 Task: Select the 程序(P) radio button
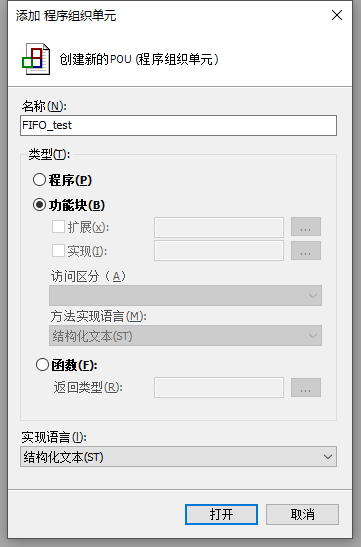point(39,180)
